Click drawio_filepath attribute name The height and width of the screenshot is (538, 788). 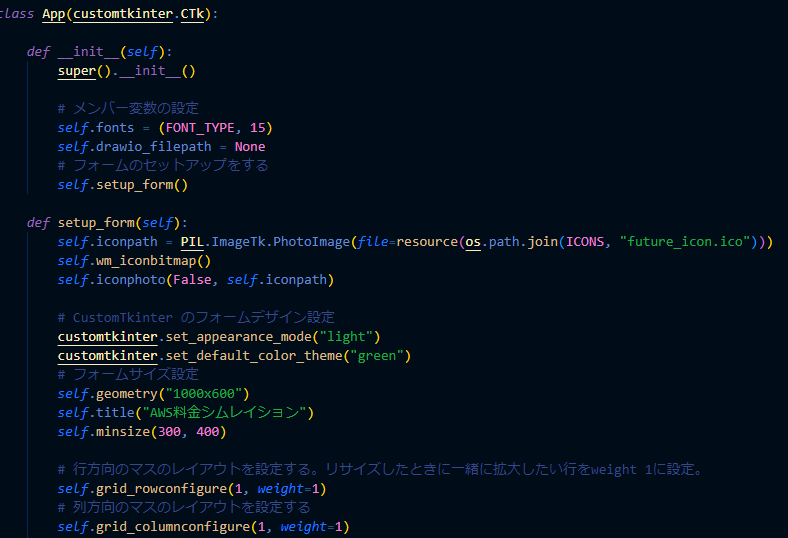154,147
